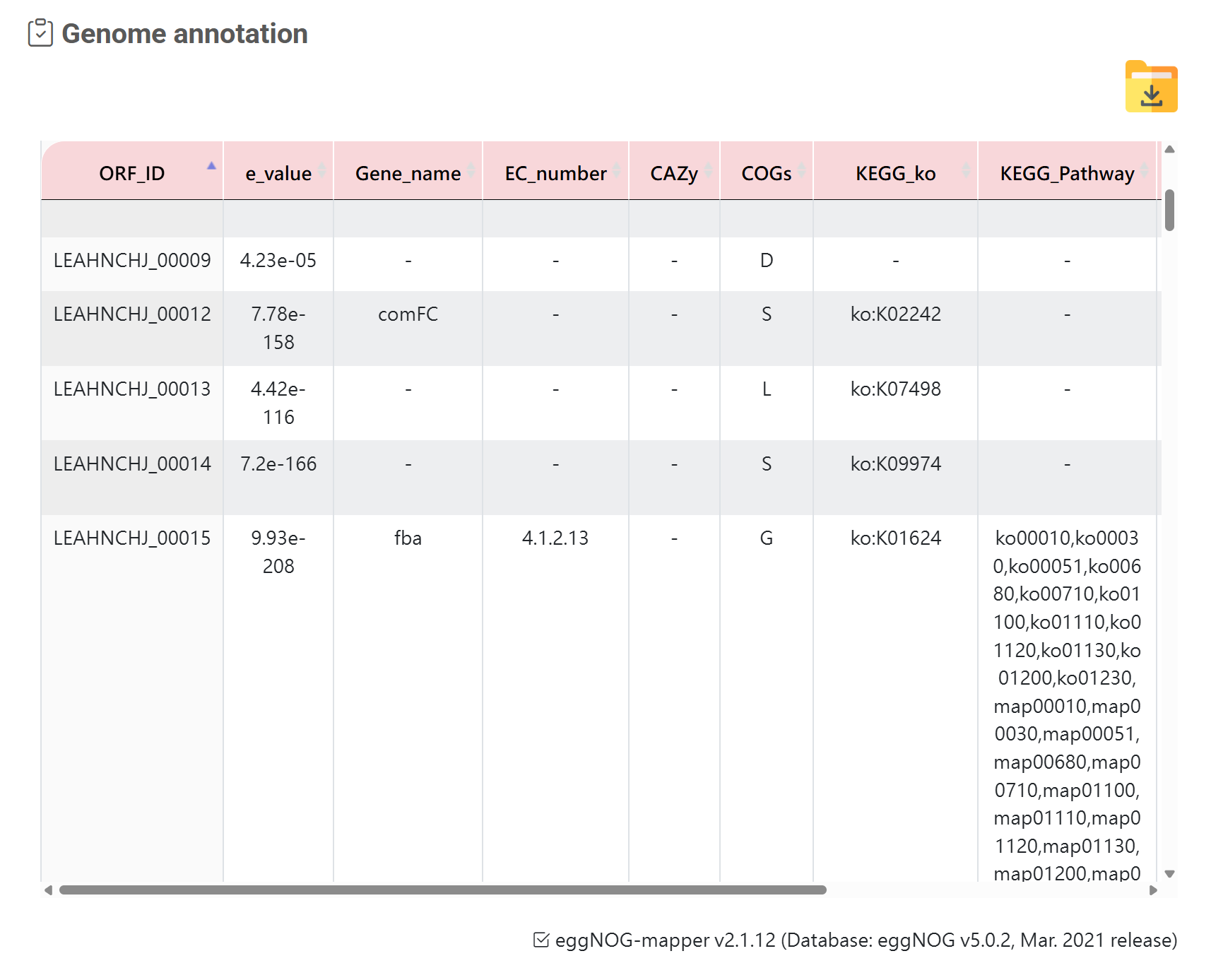The height and width of the screenshot is (980, 1211).
Task: Sort by the CAZy header
Action: pos(674,173)
